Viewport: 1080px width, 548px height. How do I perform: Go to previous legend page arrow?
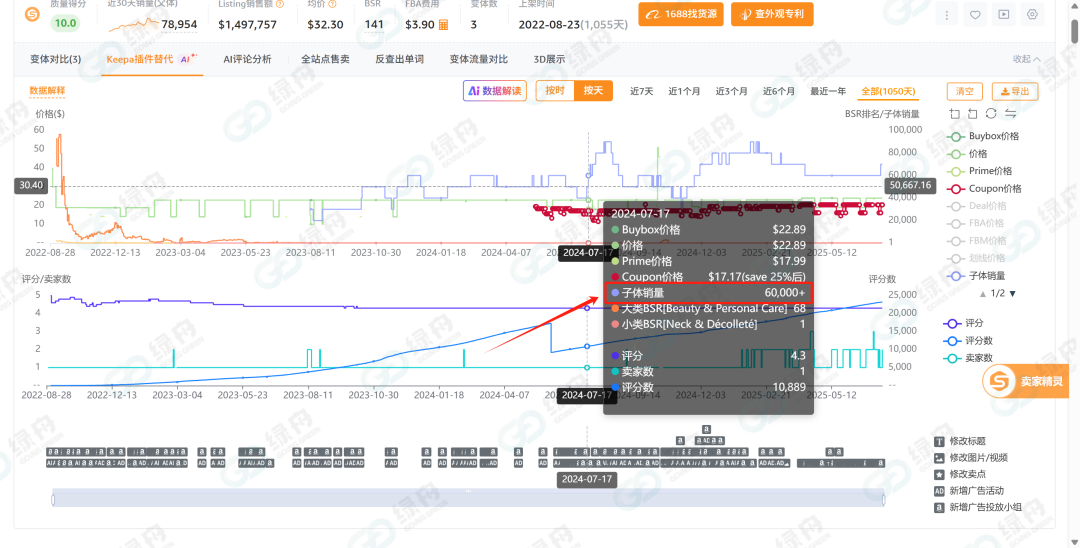pos(983,293)
